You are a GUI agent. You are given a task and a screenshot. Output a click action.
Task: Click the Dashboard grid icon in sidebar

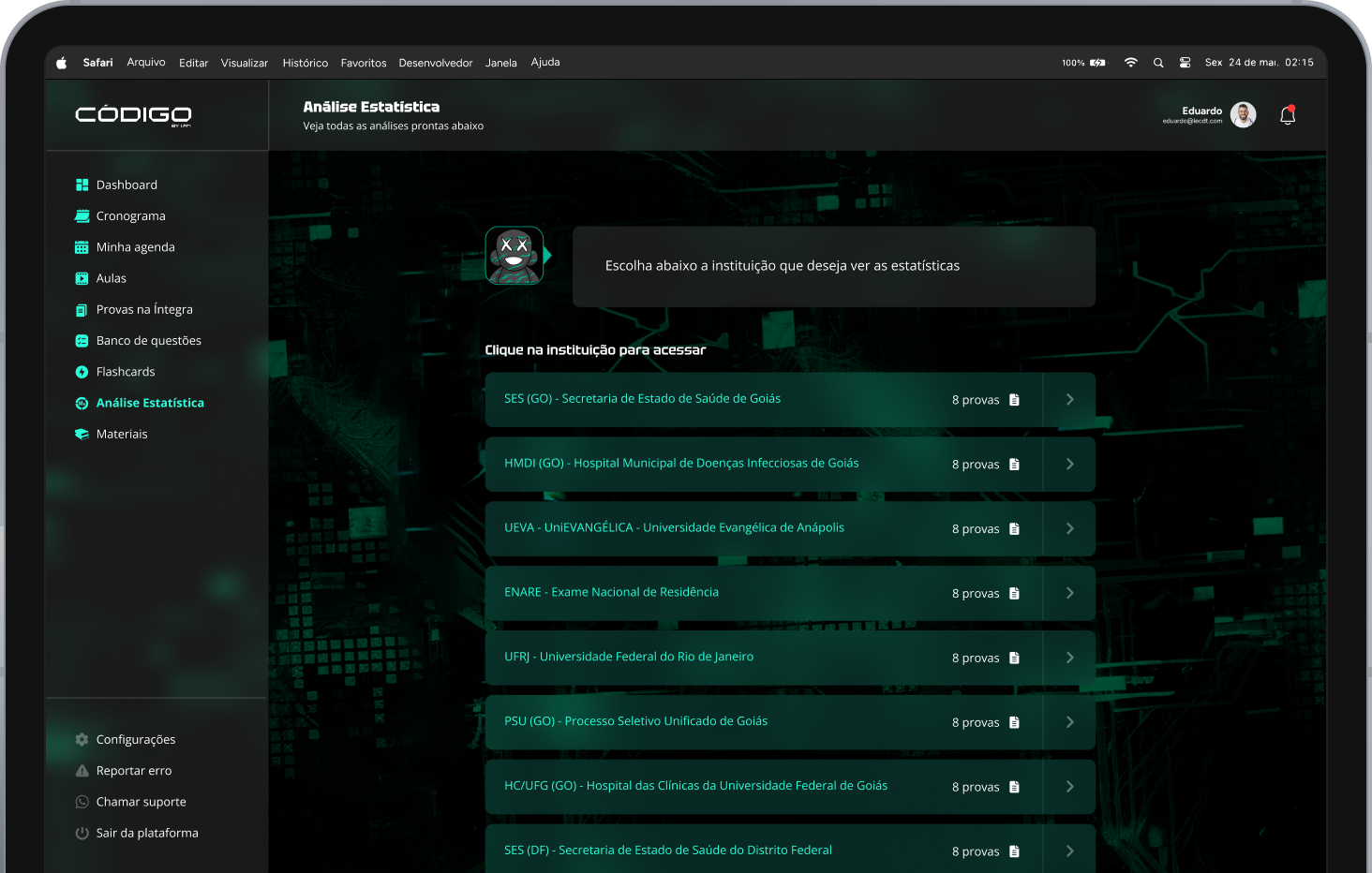click(x=82, y=185)
